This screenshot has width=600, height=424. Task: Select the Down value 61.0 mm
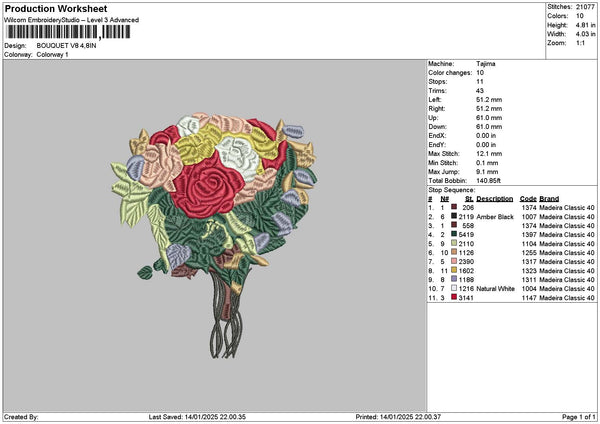pyautogui.click(x=489, y=127)
